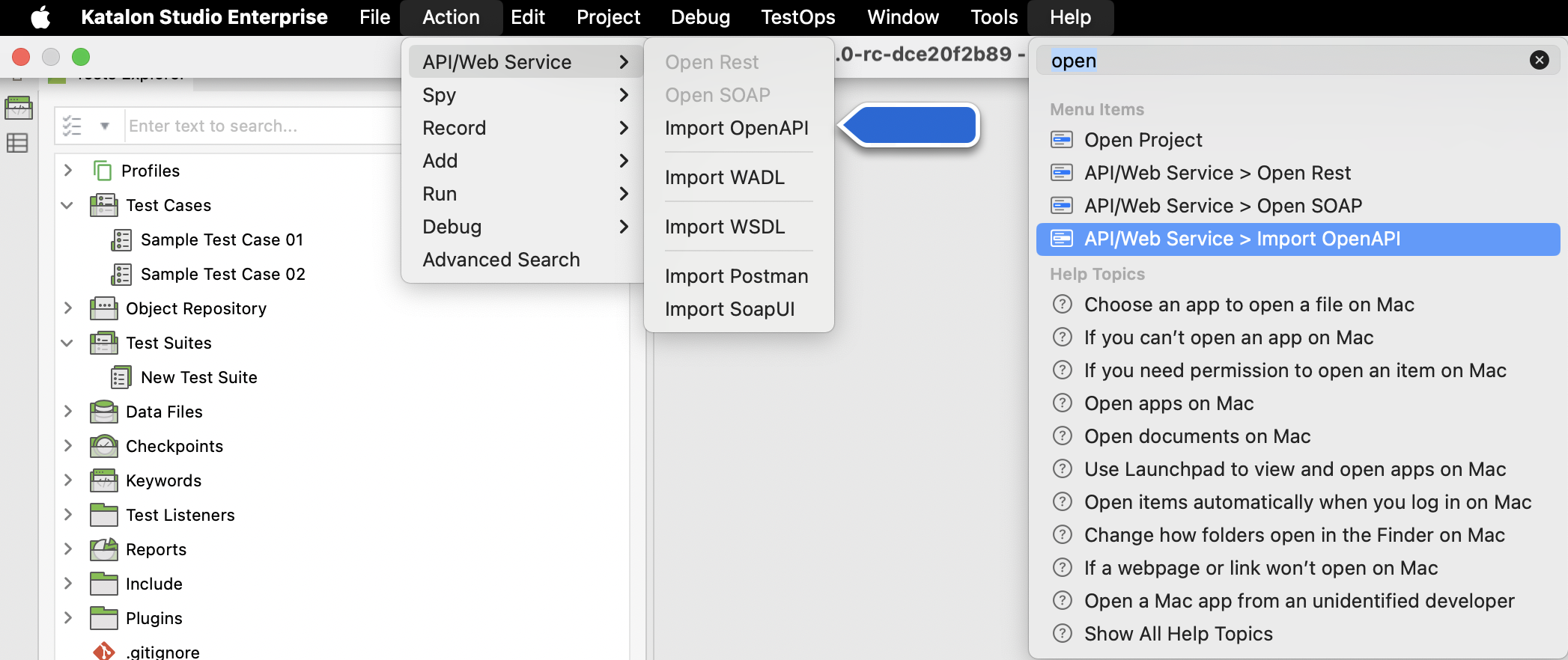
Task: Click inside the Enter text to search field
Action: pos(262,125)
